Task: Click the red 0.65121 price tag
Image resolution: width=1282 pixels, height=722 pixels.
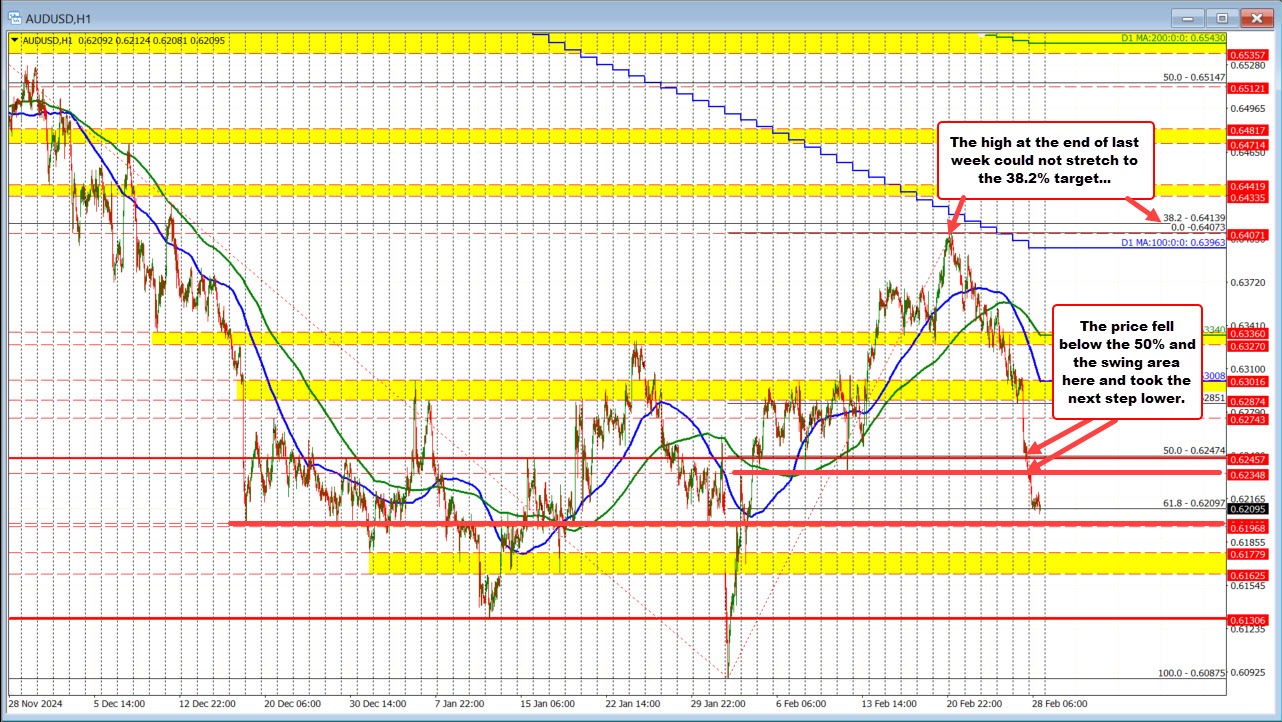Action: pyautogui.click(x=1249, y=87)
